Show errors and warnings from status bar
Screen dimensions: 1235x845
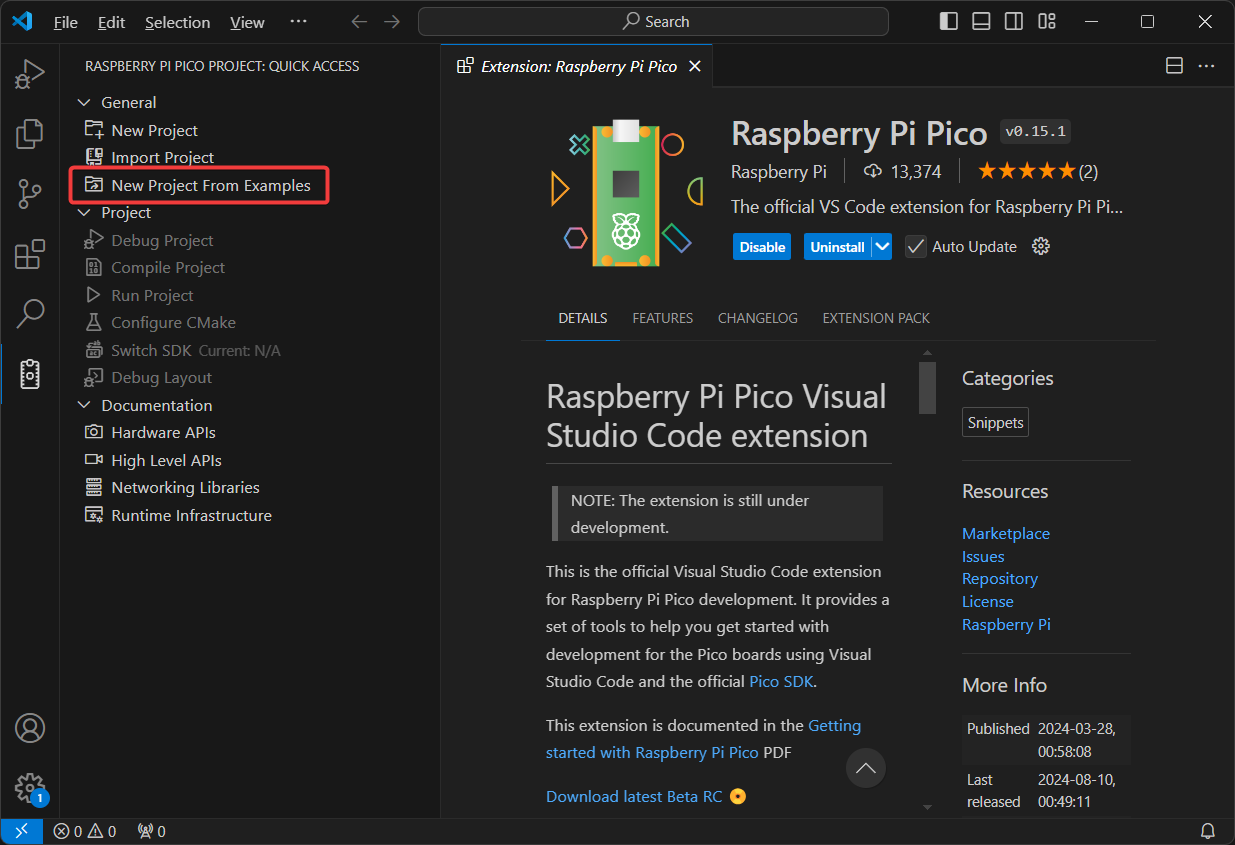pos(85,831)
